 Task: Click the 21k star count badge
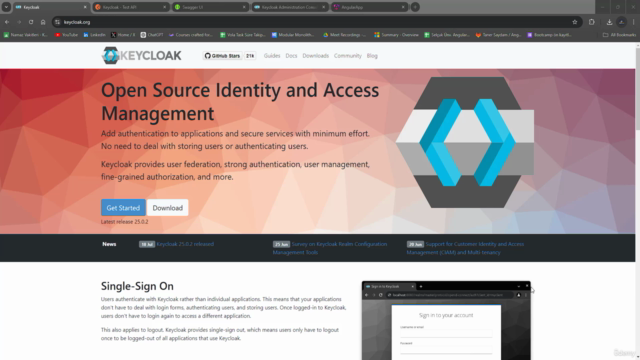click(250, 56)
